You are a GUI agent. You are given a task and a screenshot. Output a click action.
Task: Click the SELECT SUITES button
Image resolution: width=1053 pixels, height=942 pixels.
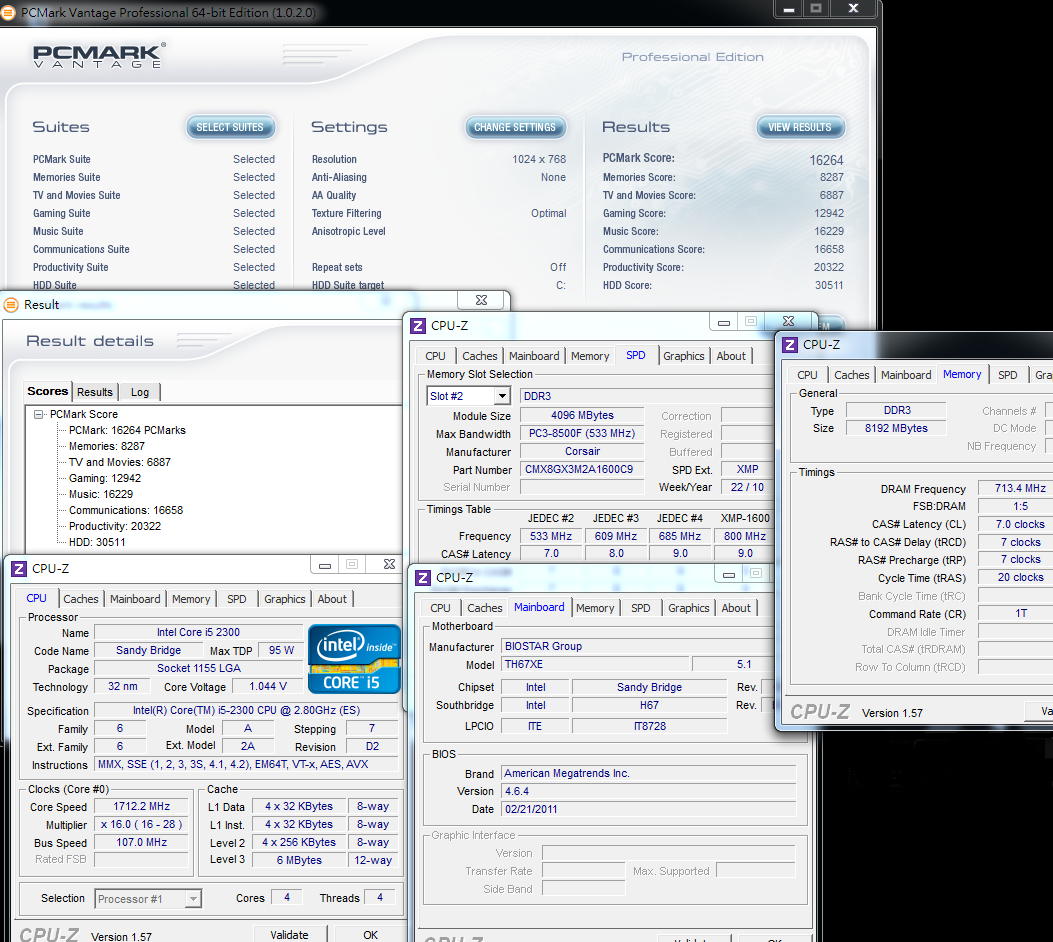(230, 127)
